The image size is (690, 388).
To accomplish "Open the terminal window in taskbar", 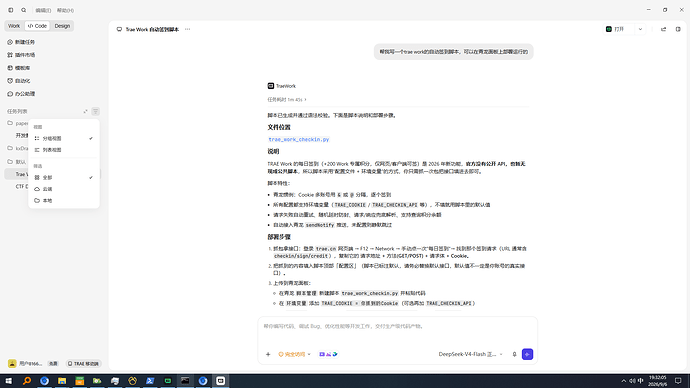I will 185,381.
